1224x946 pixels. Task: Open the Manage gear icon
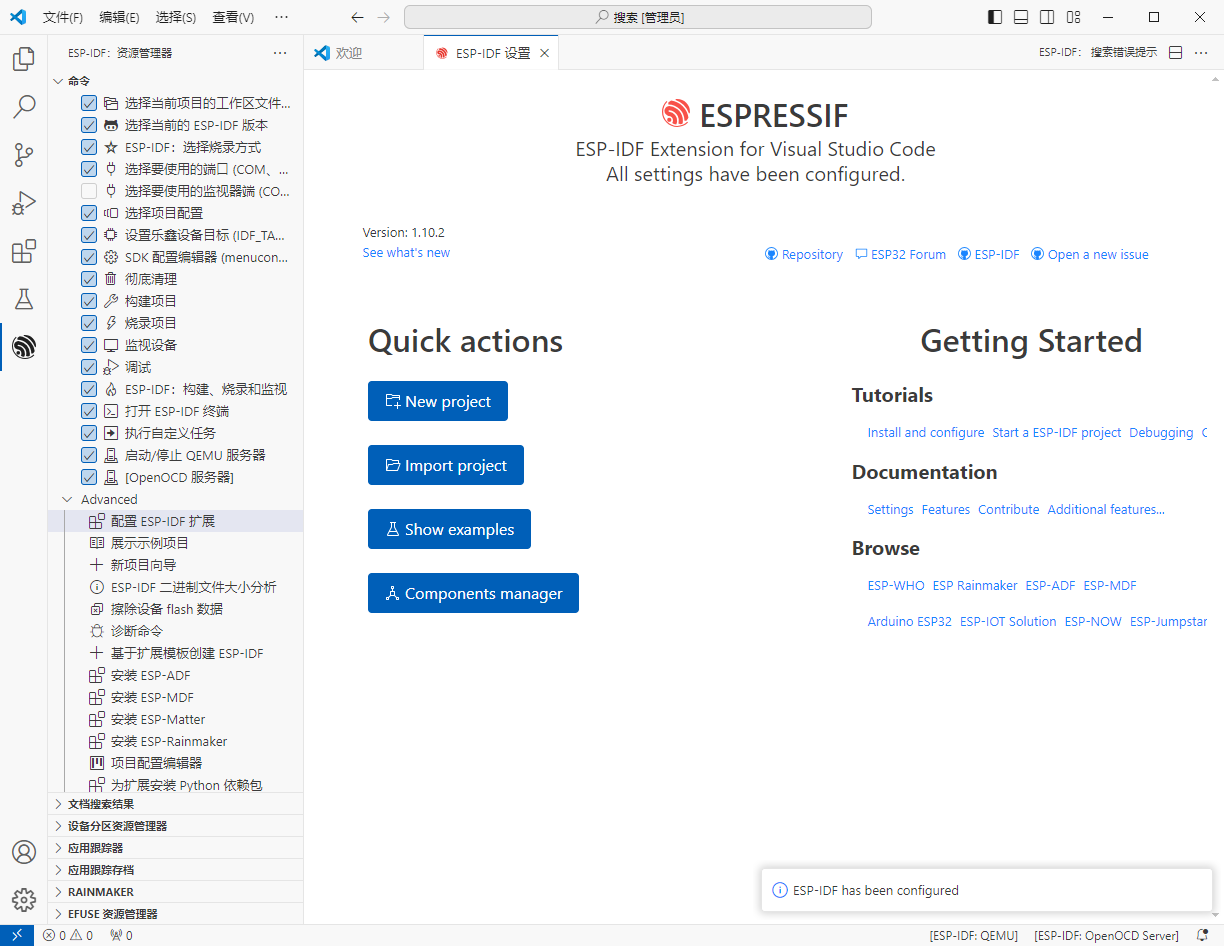(x=24, y=900)
